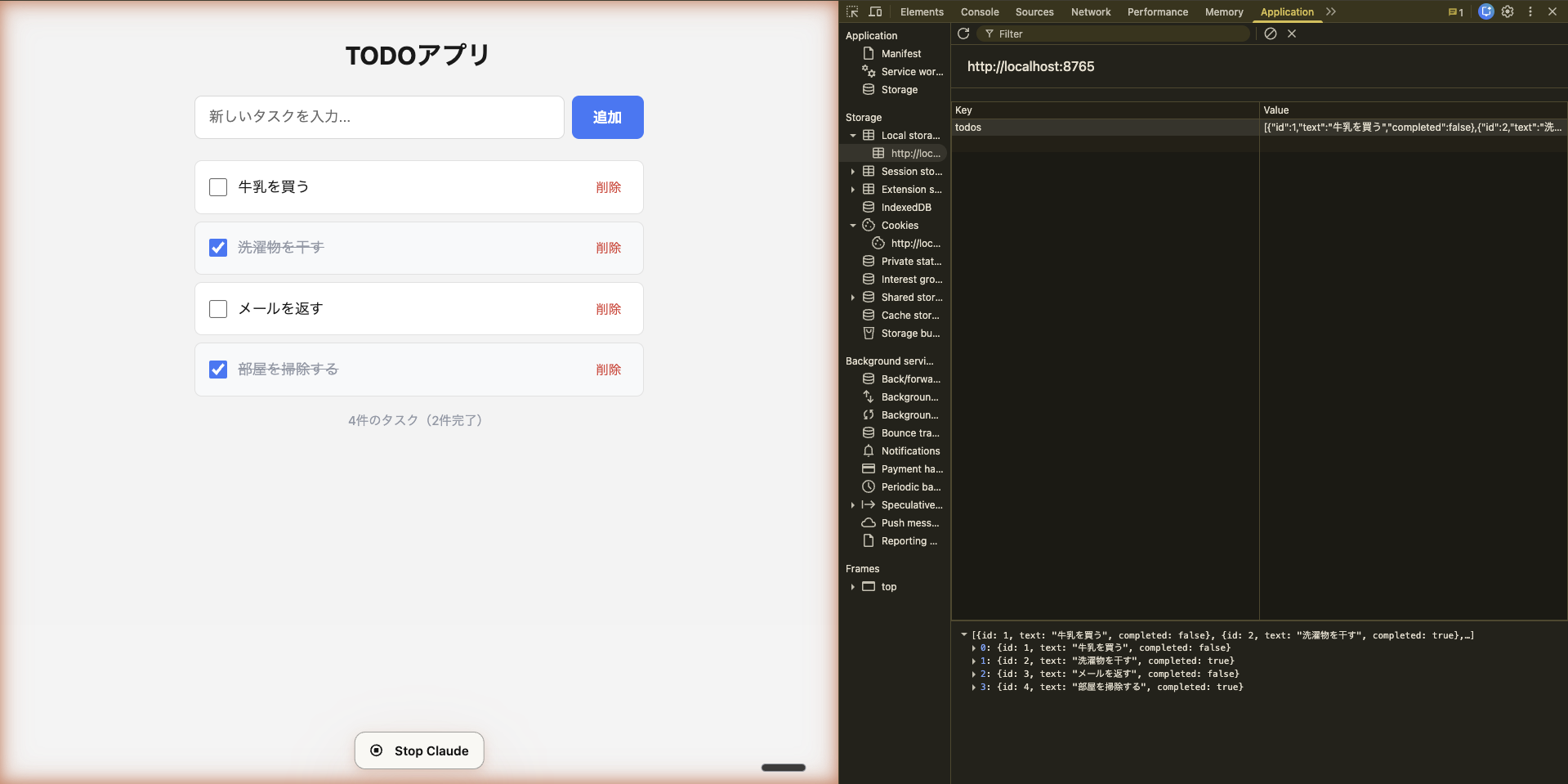
Task: Expand the Session storage tree node
Action: [853, 172]
